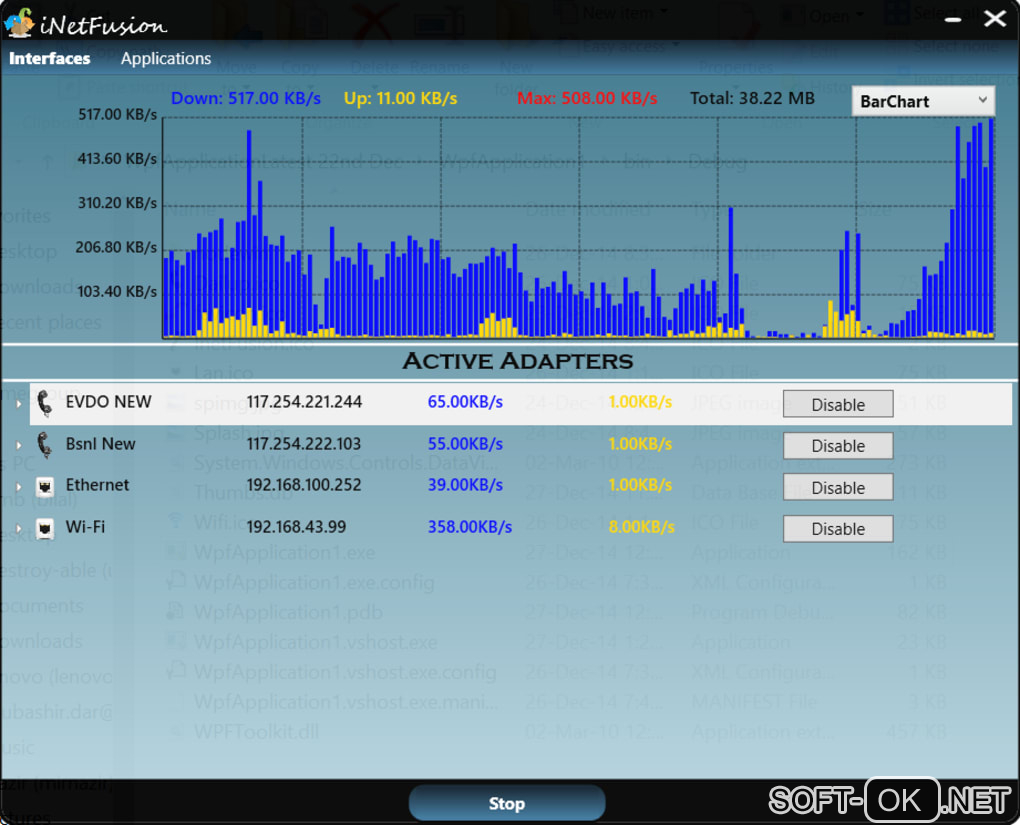Click the Bsnl New phone adapter icon
1020x825 pixels.
point(44,445)
